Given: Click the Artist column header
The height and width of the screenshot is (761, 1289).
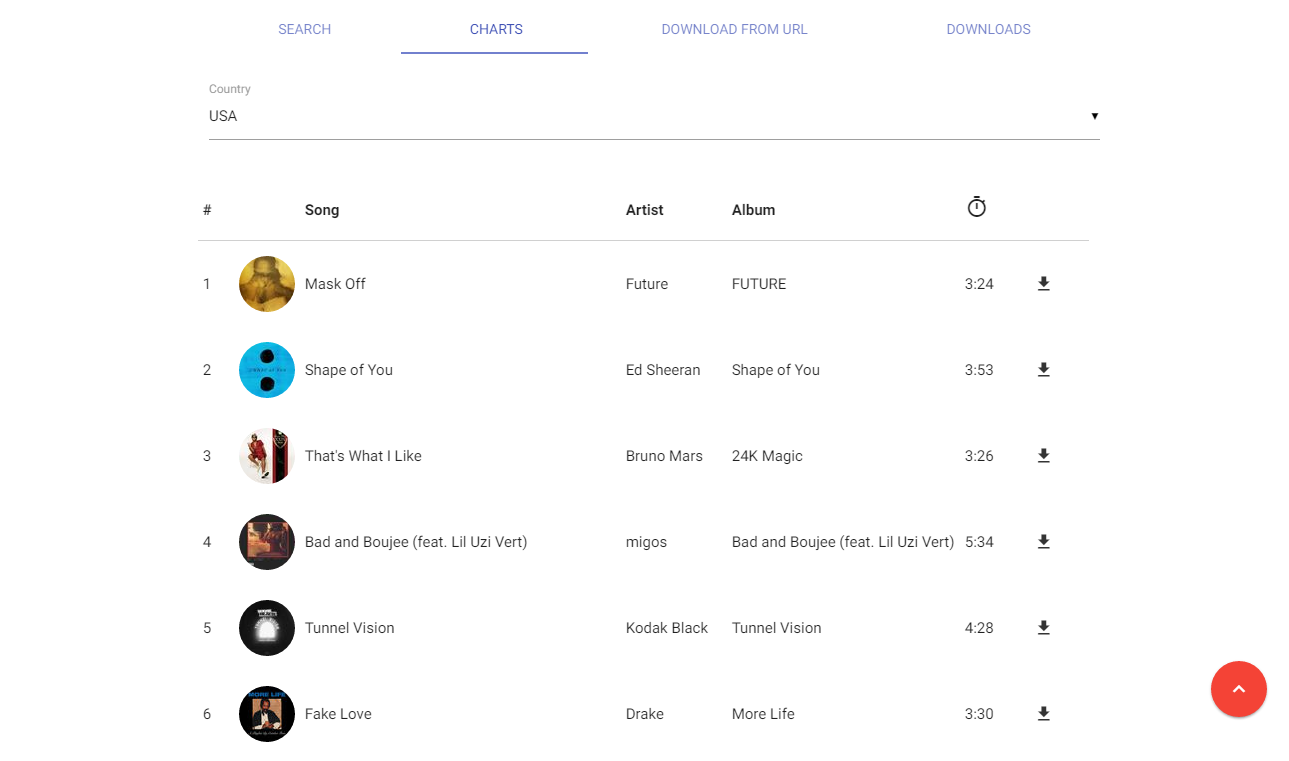Looking at the screenshot, I should 645,210.
